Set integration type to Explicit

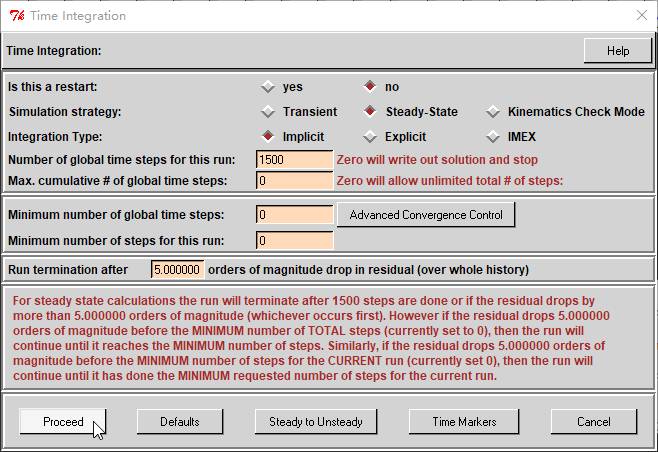tap(370, 137)
